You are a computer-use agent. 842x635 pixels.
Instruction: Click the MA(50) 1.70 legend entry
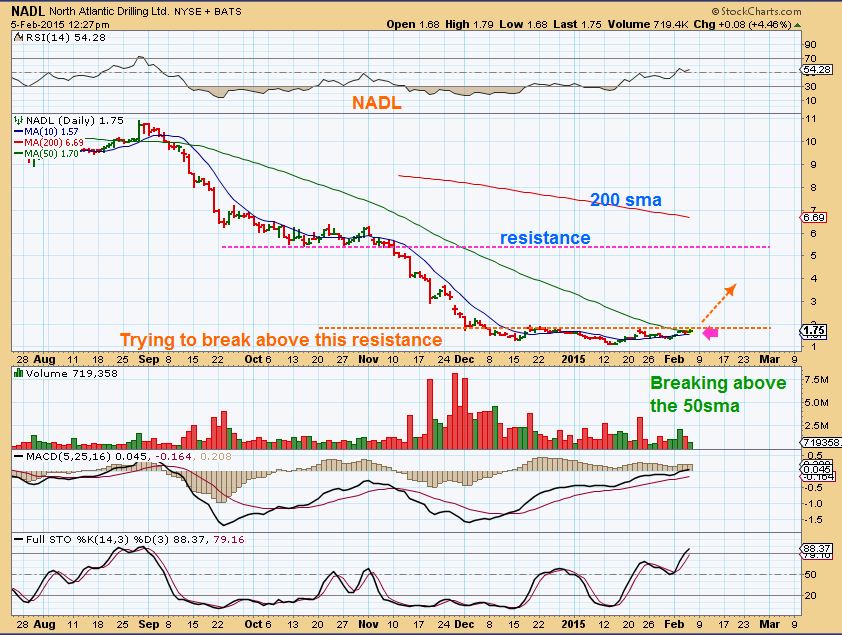(51, 154)
